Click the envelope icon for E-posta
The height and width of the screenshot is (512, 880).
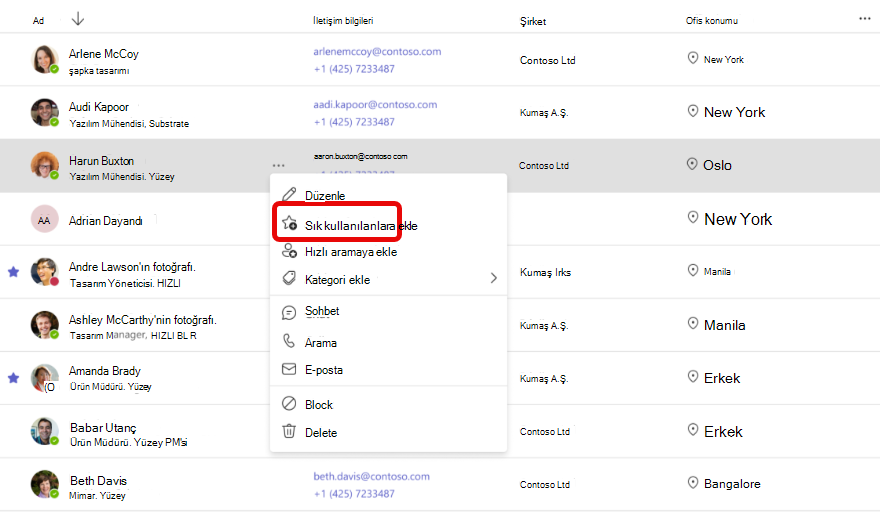pyautogui.click(x=289, y=369)
